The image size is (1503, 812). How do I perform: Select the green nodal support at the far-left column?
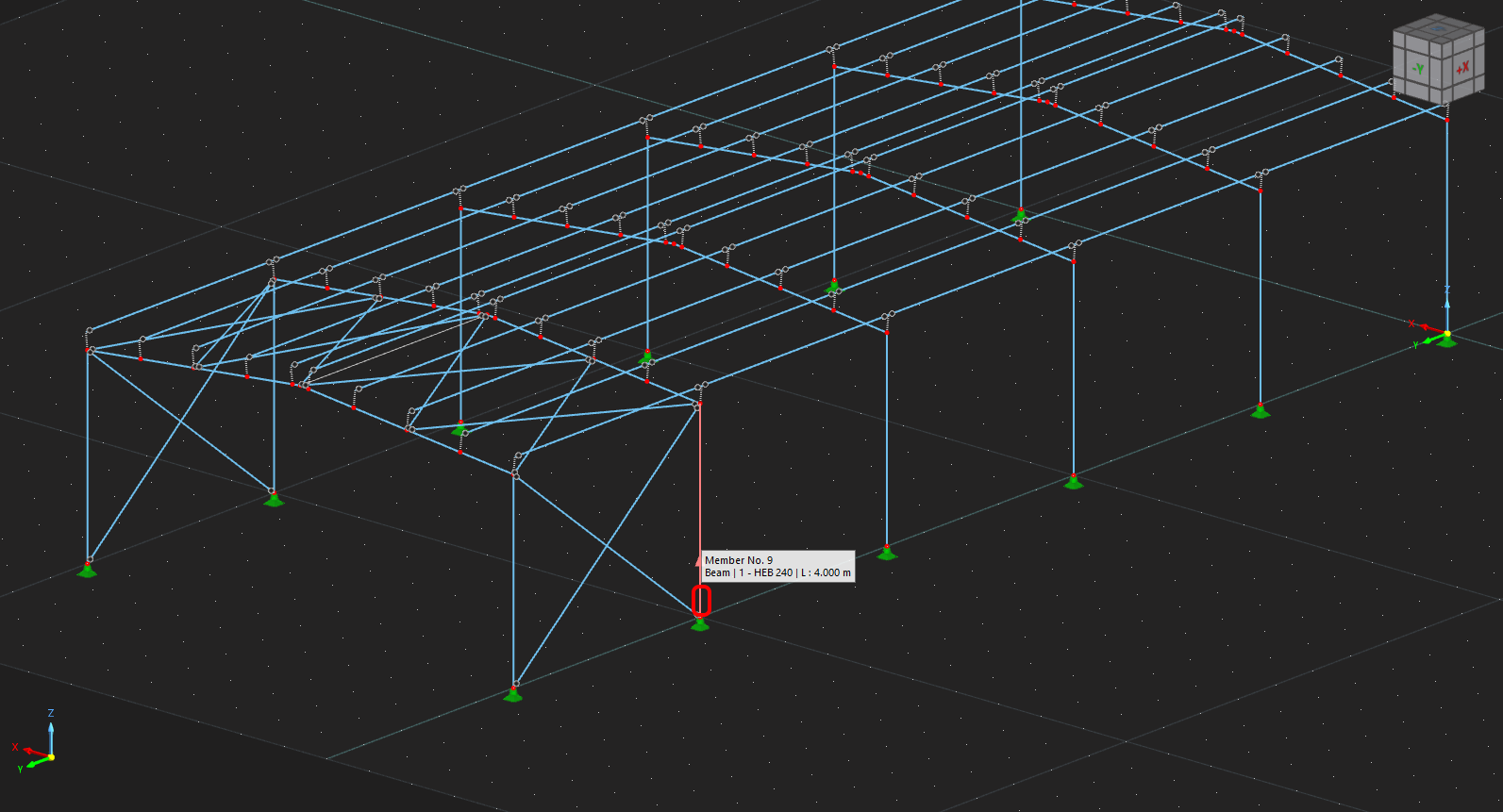[x=87, y=570]
